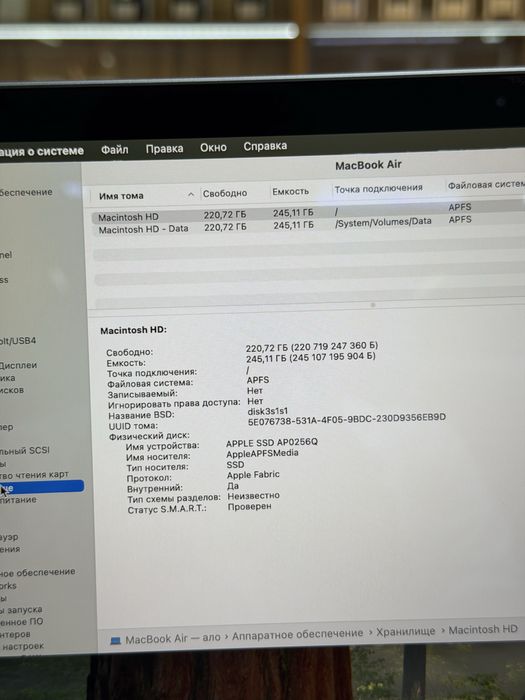Select the sidebar item ending in запуска

pyautogui.click(x=21, y=609)
